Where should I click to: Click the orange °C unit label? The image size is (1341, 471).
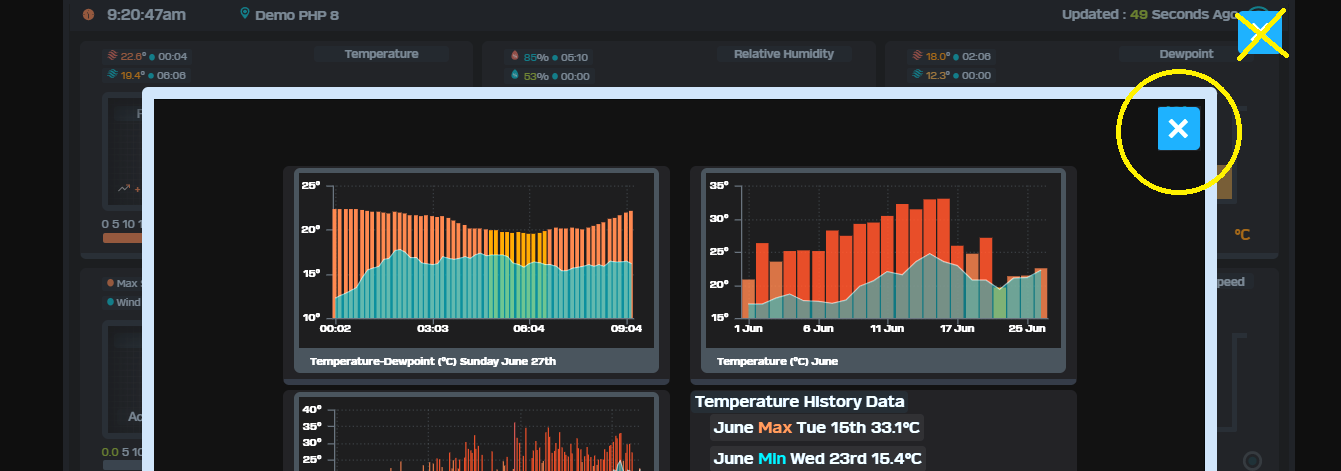click(x=1242, y=234)
